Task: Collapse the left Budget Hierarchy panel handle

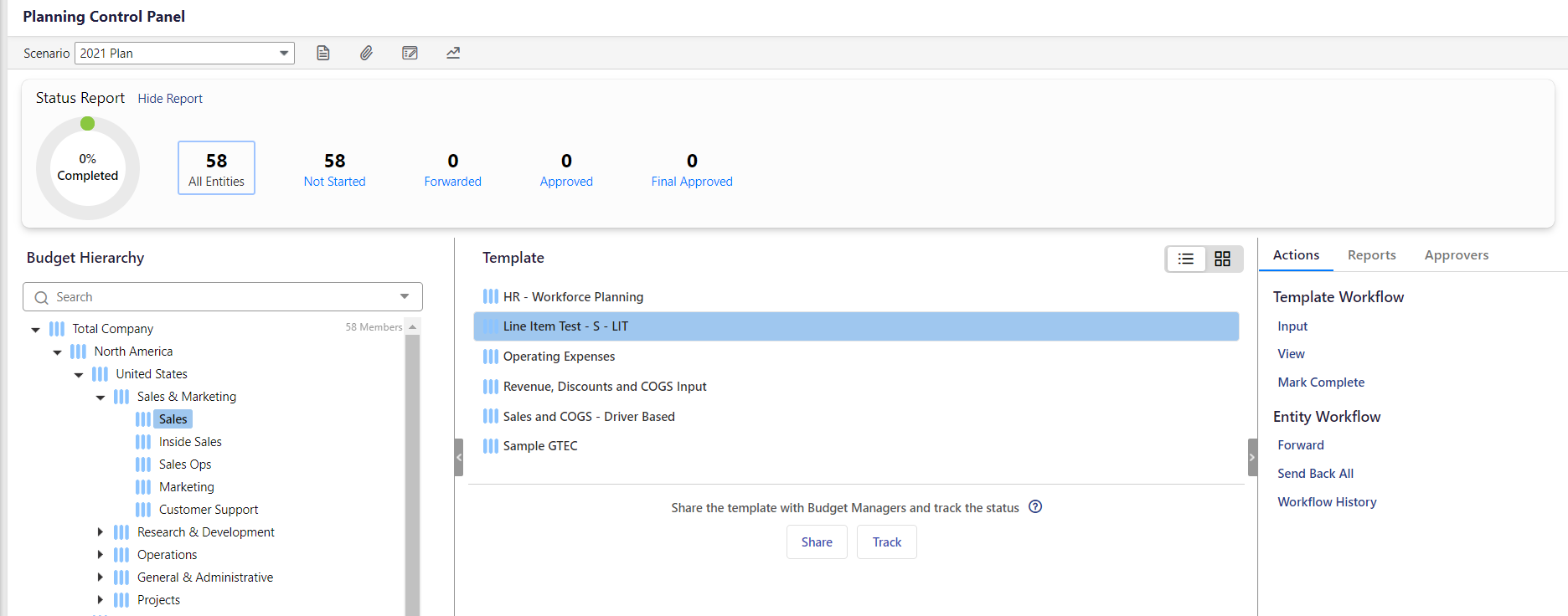Action: 459,458
